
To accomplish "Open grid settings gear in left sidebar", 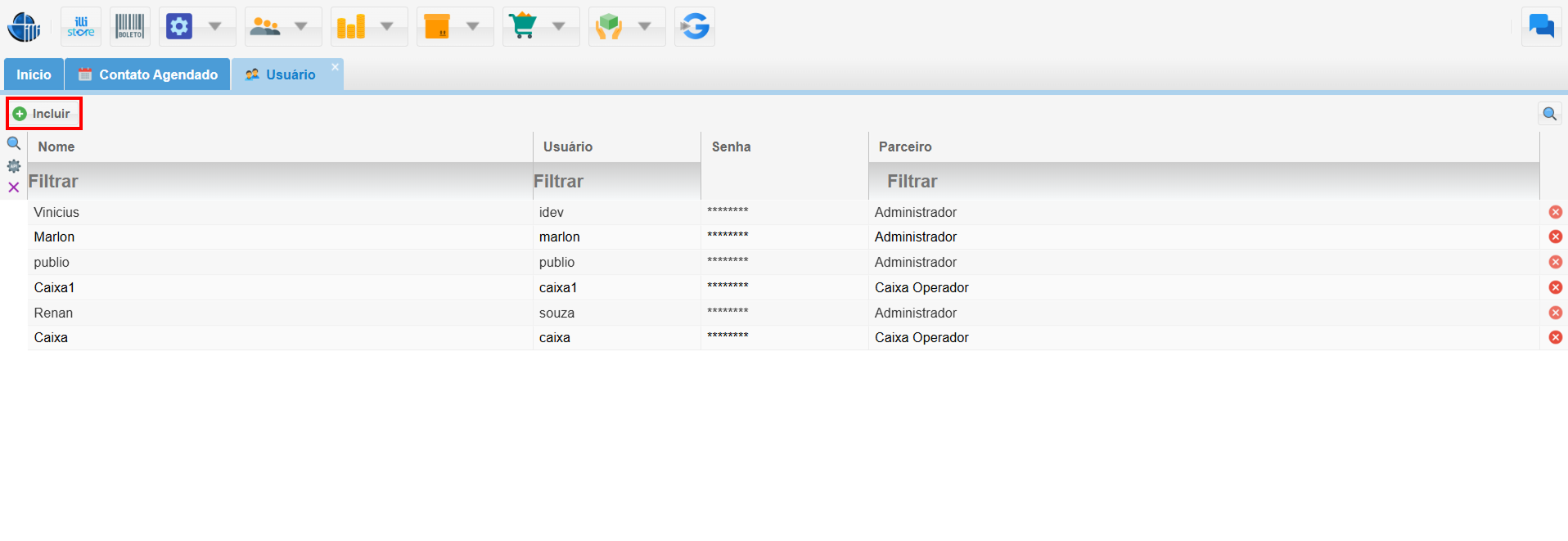I will [x=14, y=166].
